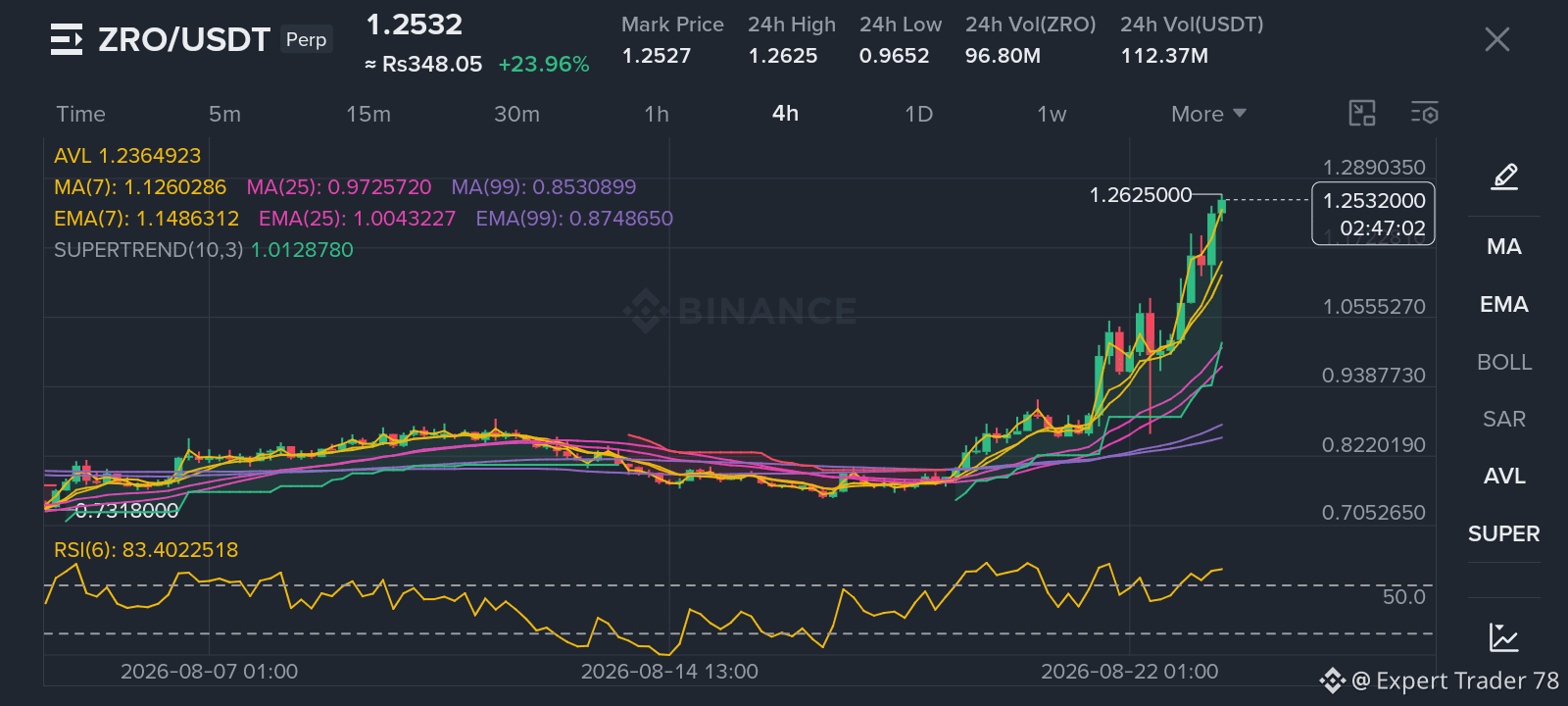Open the market list hamburger icon
Image resolution: width=1568 pixels, height=706 pixels.
point(67,39)
